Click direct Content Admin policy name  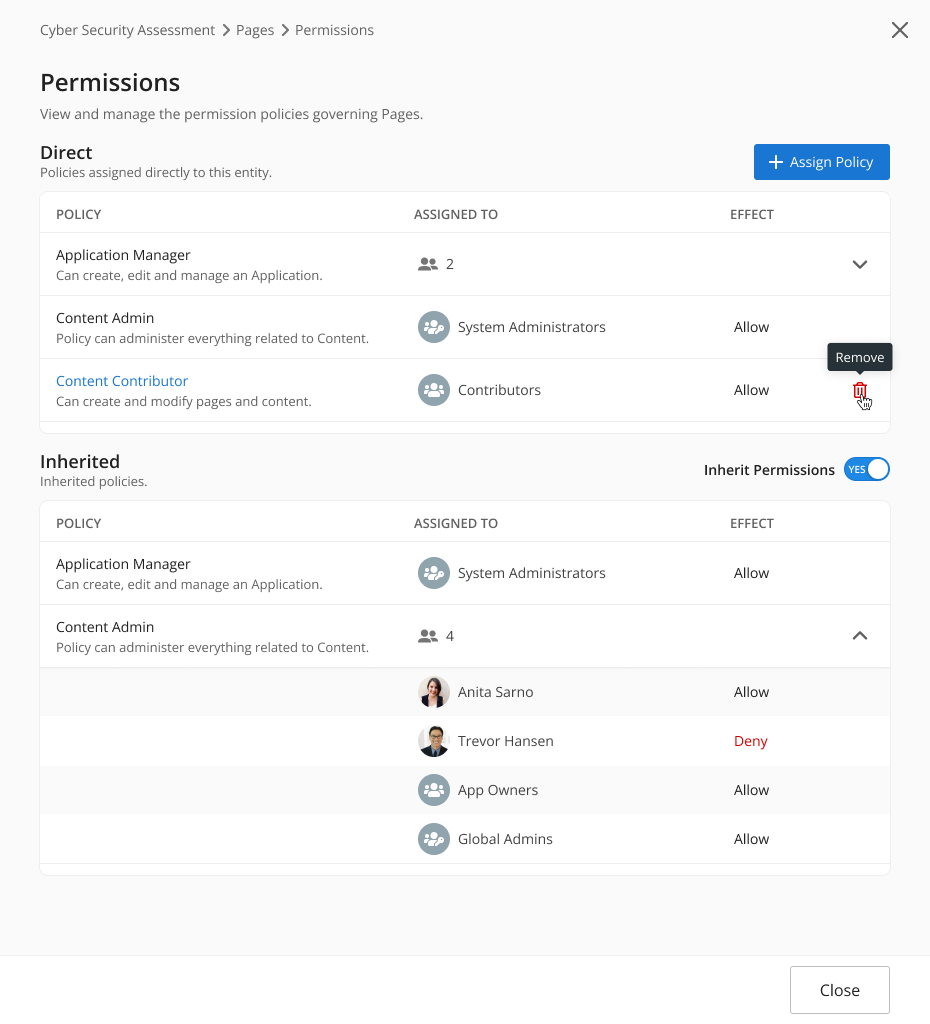(105, 318)
